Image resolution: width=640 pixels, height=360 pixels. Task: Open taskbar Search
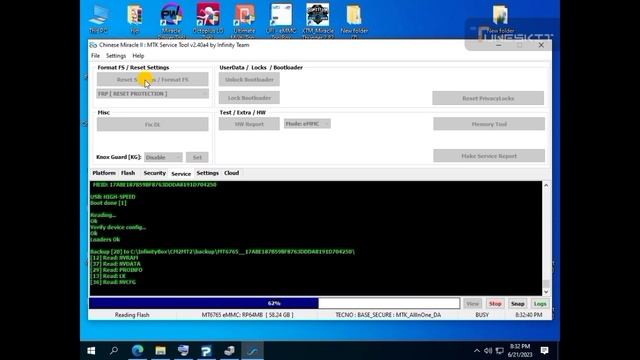[114, 350]
